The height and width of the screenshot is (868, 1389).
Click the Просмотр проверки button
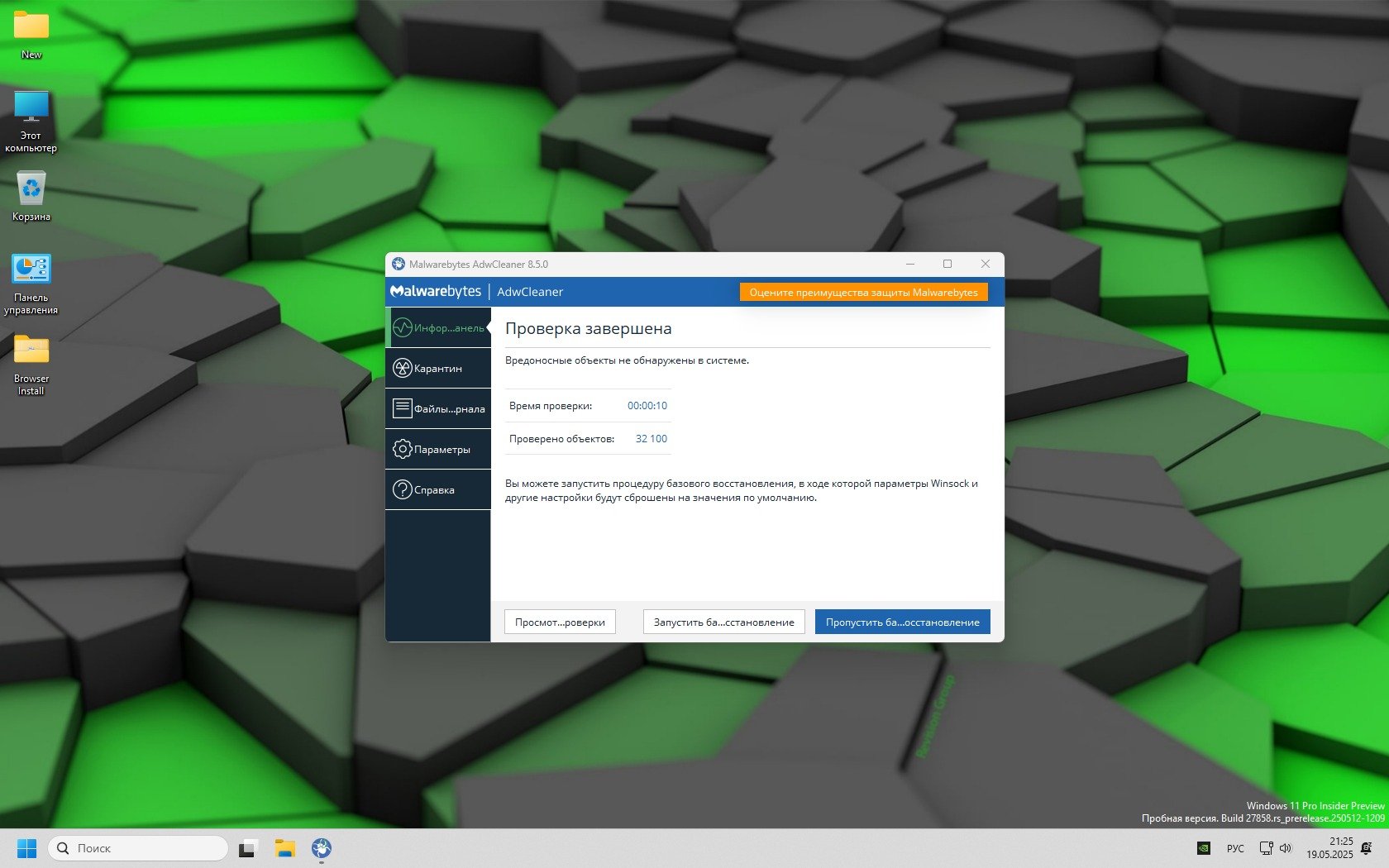560,622
